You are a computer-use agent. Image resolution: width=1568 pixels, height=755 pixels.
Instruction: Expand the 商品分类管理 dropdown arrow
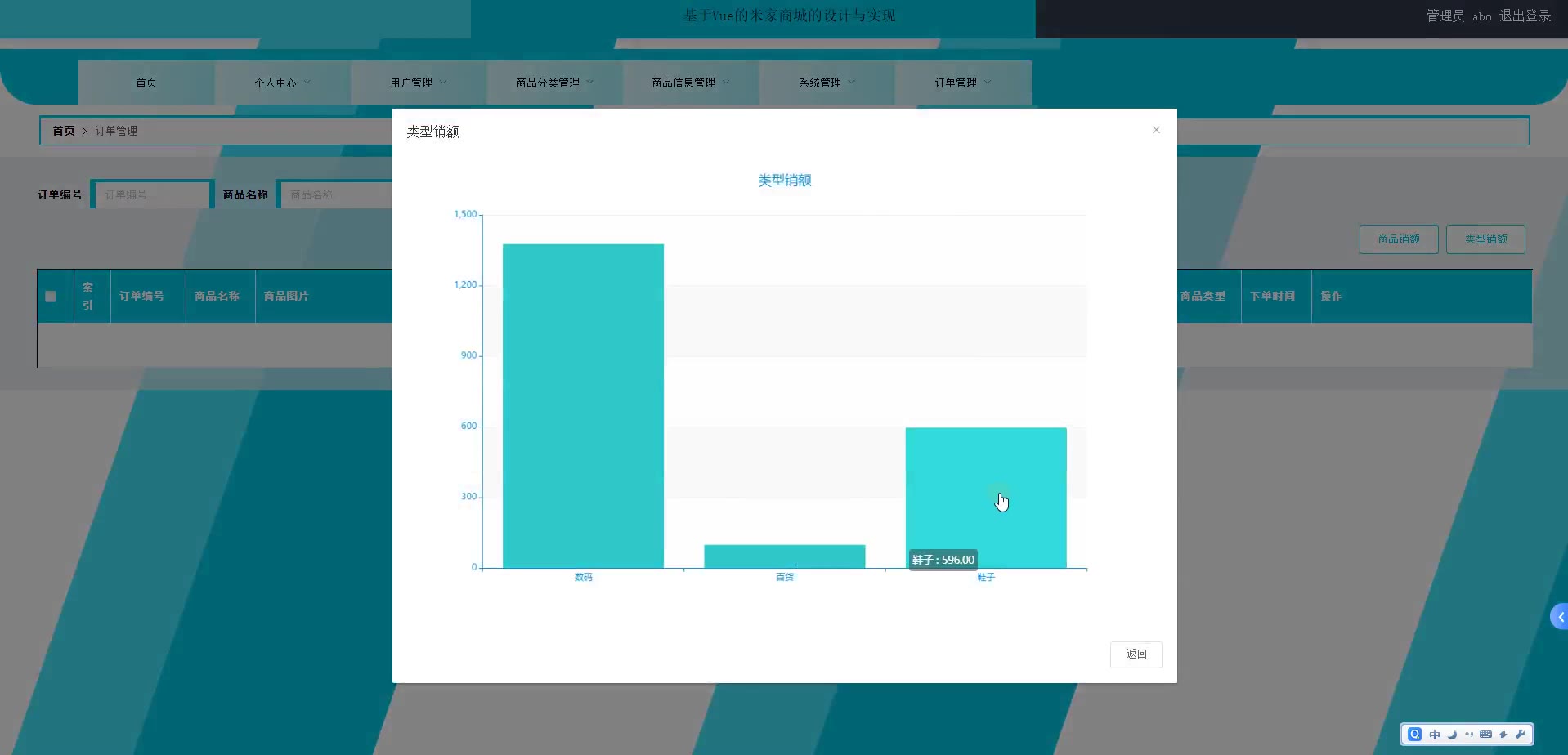(590, 83)
